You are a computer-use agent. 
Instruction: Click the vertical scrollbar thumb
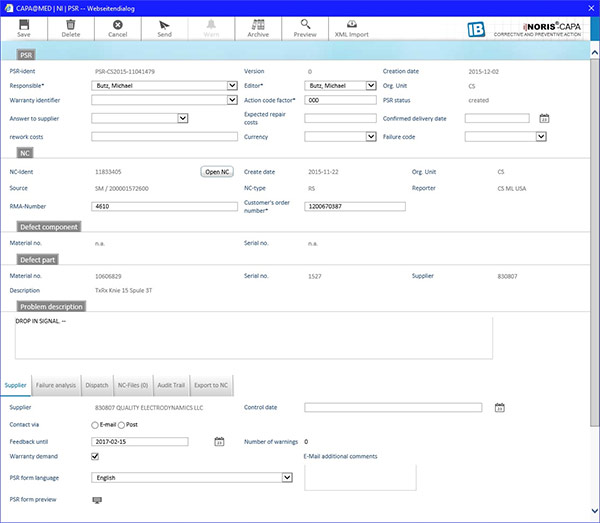[x=595, y=241]
